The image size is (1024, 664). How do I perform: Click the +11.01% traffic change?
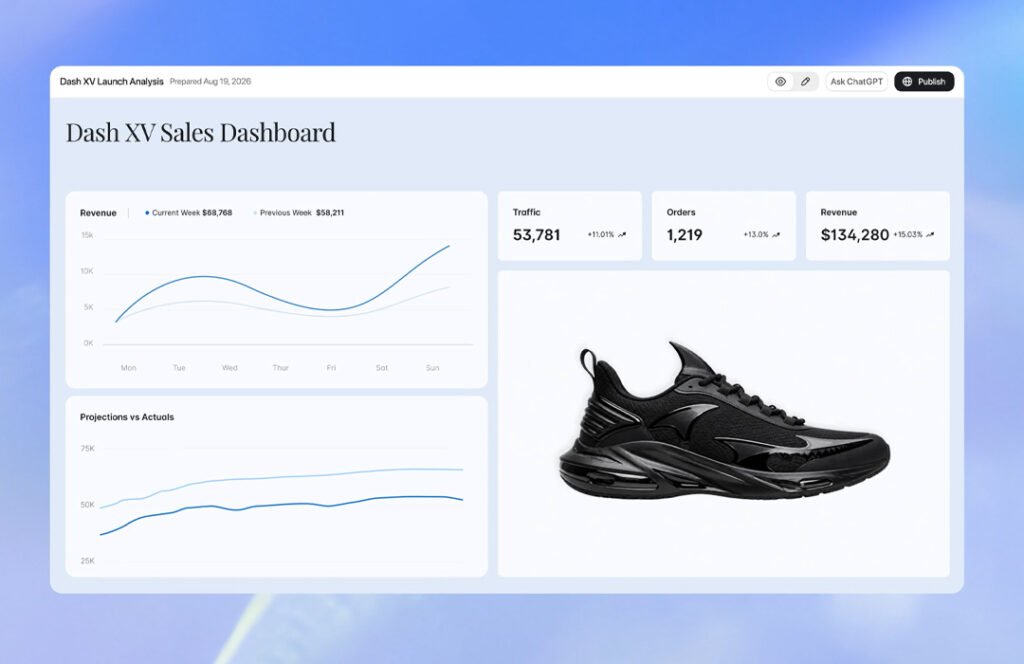[601, 234]
